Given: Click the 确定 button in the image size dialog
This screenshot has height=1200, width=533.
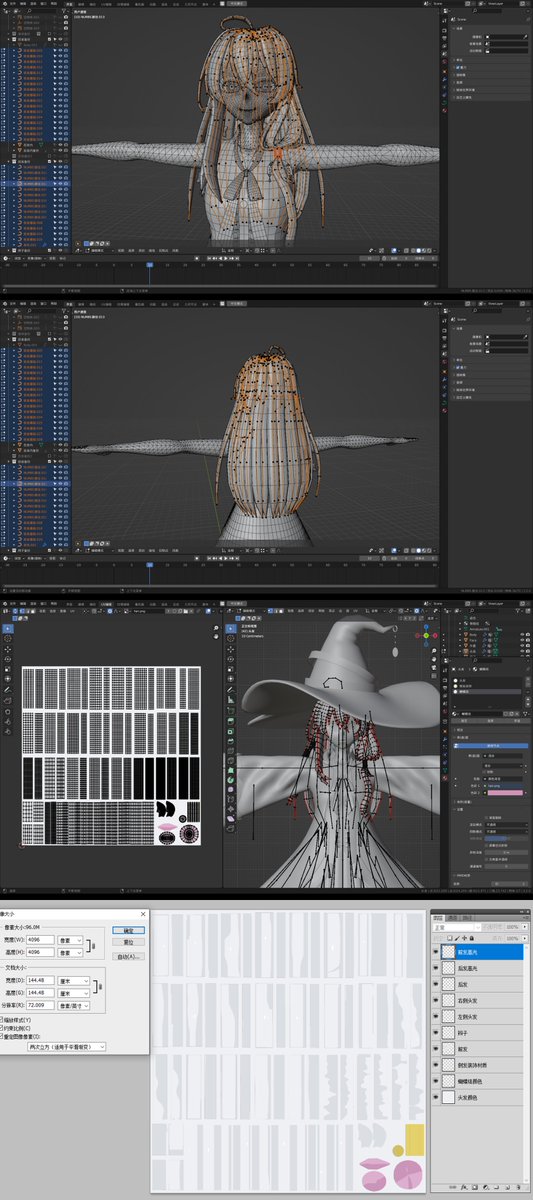Looking at the screenshot, I should [128, 930].
